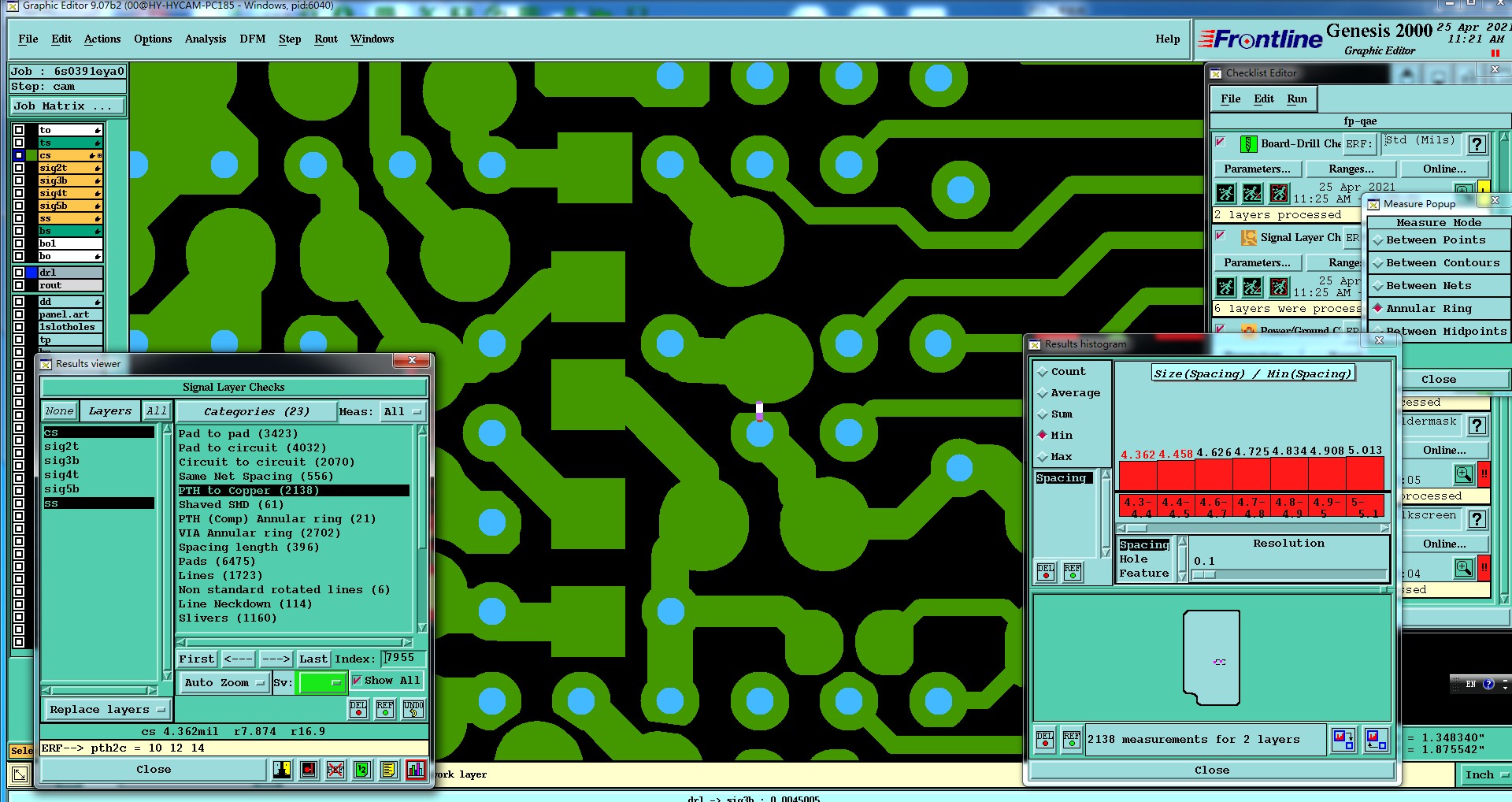Click the yellow-and-black icon right of Results viewer's Close button
The image size is (1512, 802).
tap(282, 770)
